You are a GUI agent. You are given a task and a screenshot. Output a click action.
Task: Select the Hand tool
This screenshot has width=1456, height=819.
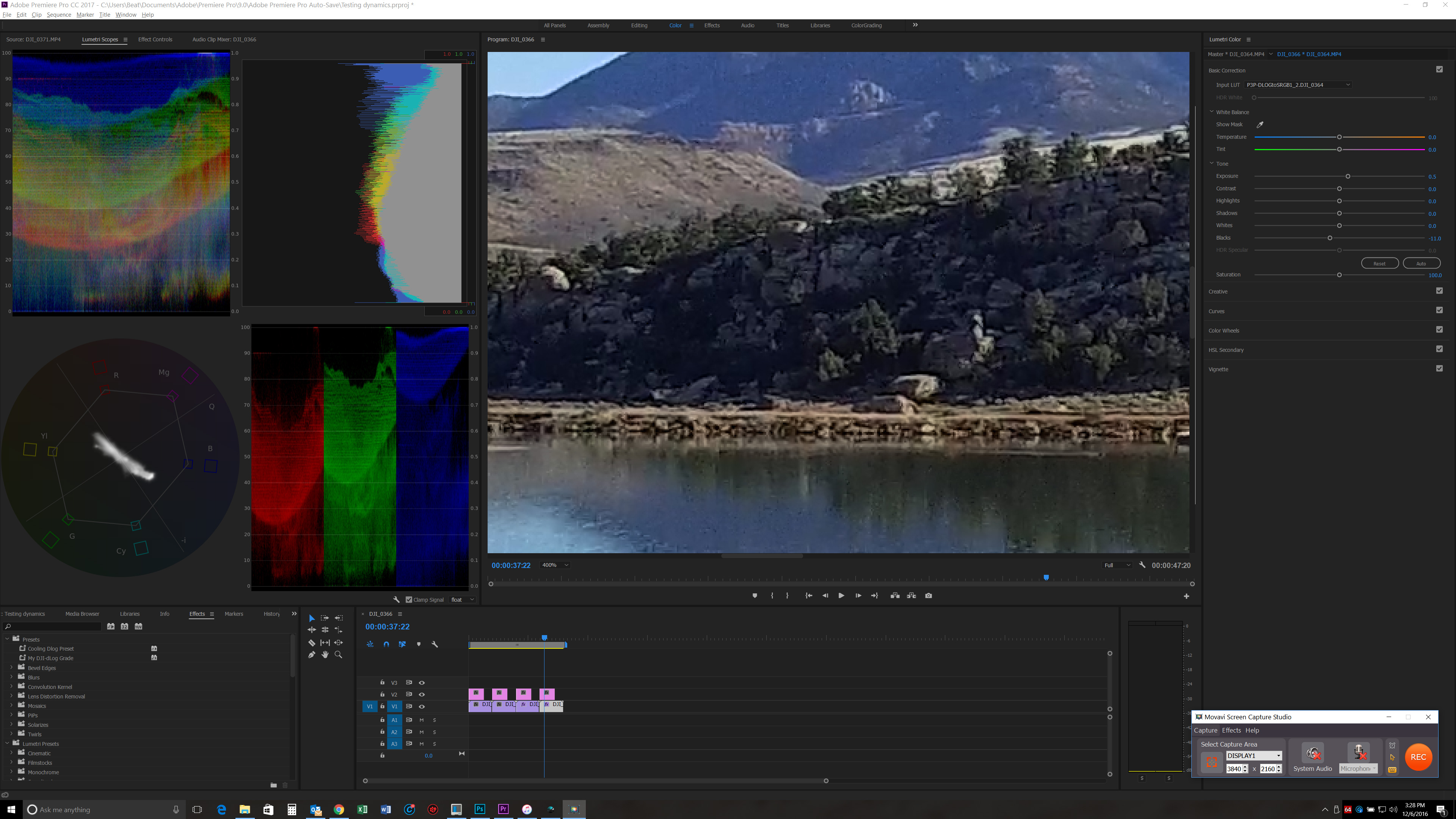(x=325, y=654)
